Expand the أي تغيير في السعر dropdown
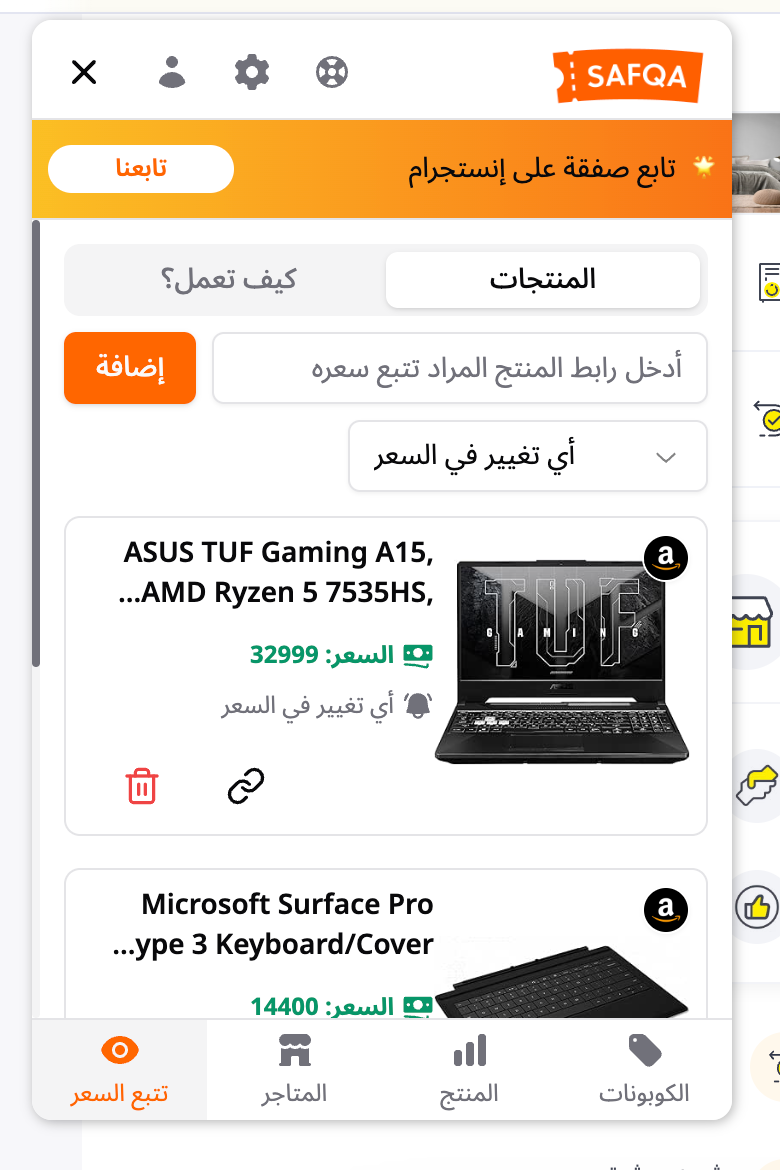 pos(528,456)
